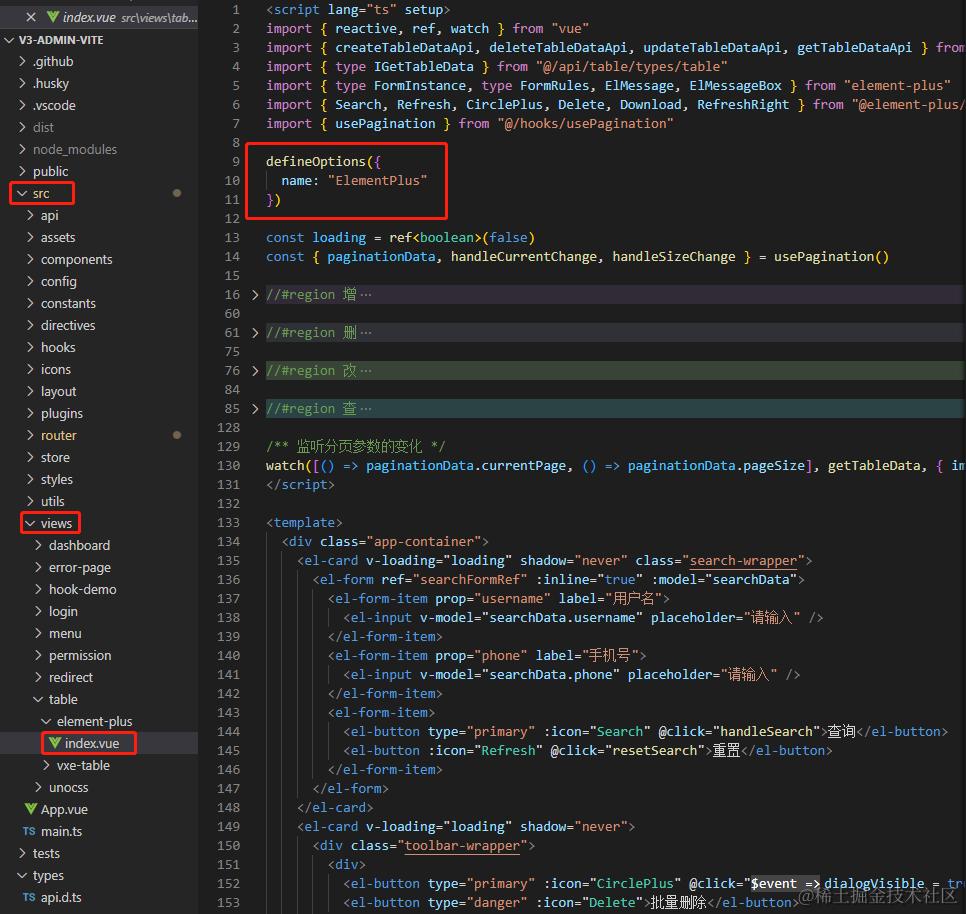This screenshot has width=966, height=914.
Task: Click the TS icon beside api.d.ts
Action: tap(29, 897)
